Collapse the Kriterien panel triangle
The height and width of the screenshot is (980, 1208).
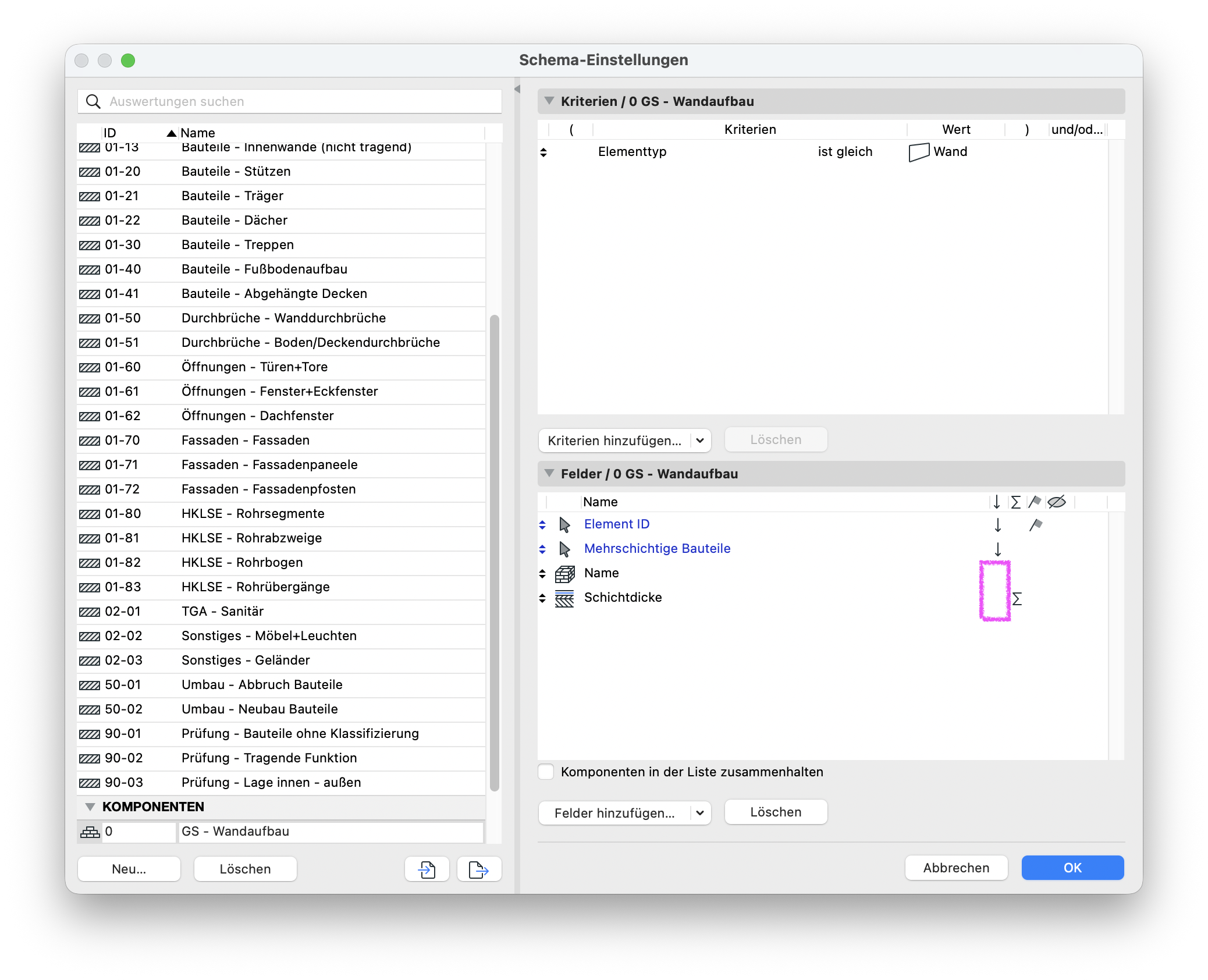tap(549, 101)
